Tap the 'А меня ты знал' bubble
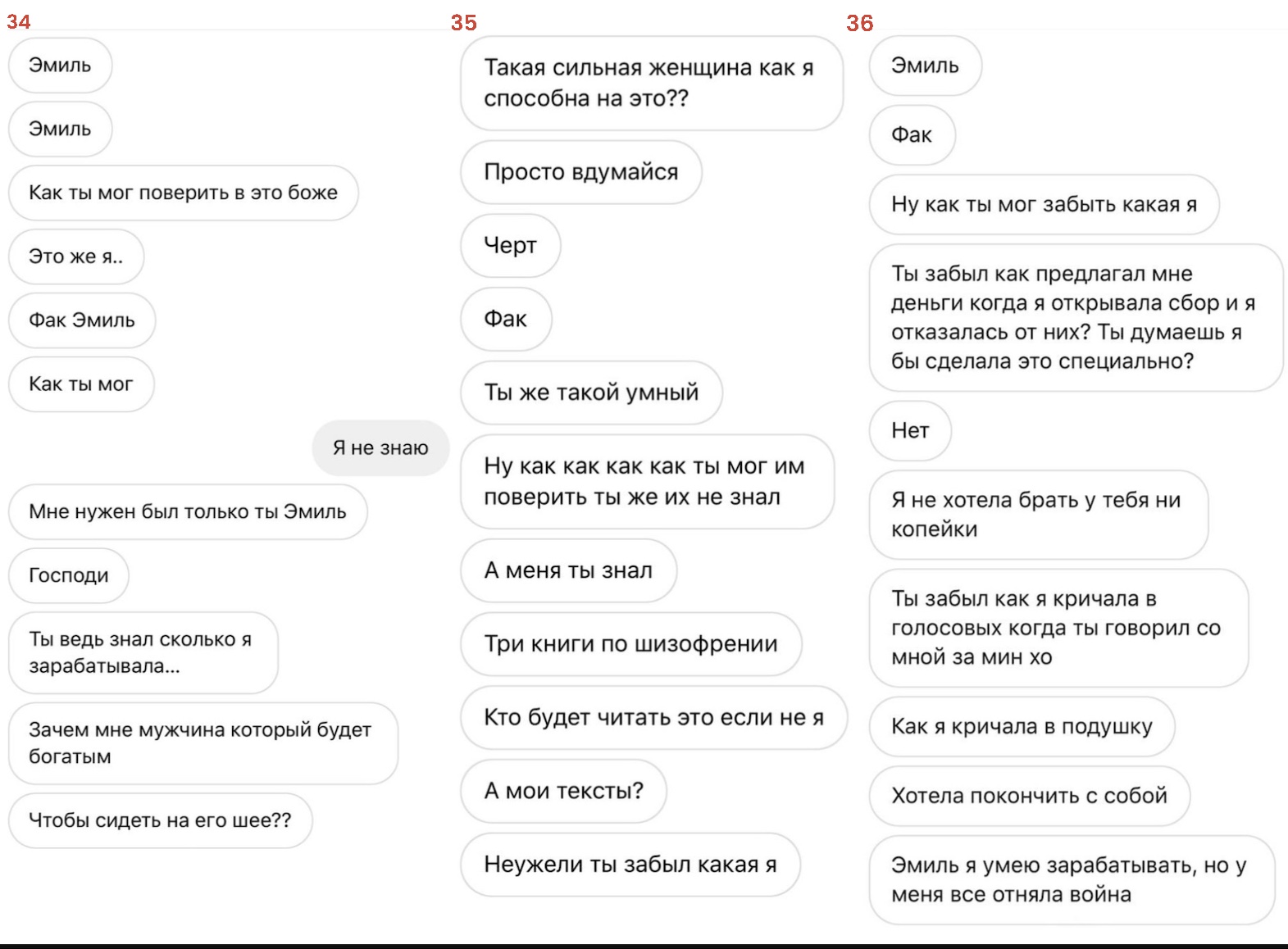This screenshot has height=949, width=1288. pos(569,570)
